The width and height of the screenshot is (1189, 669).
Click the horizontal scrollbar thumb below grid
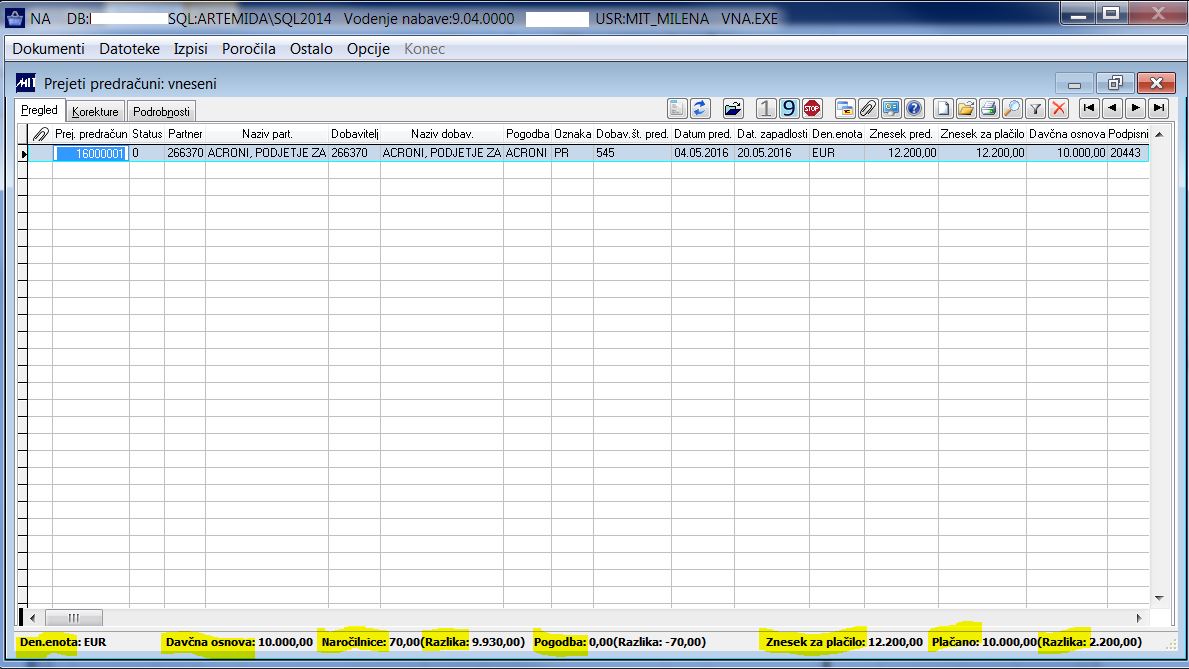74,617
